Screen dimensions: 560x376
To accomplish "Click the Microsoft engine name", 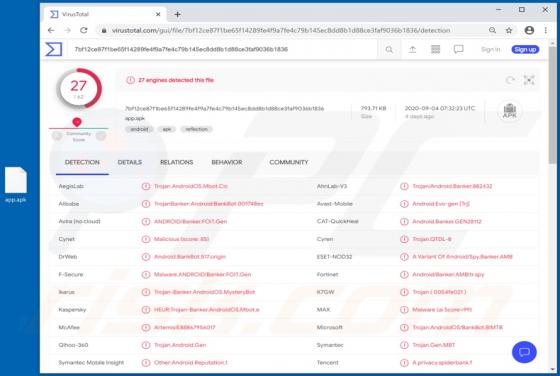I will (329, 327).
